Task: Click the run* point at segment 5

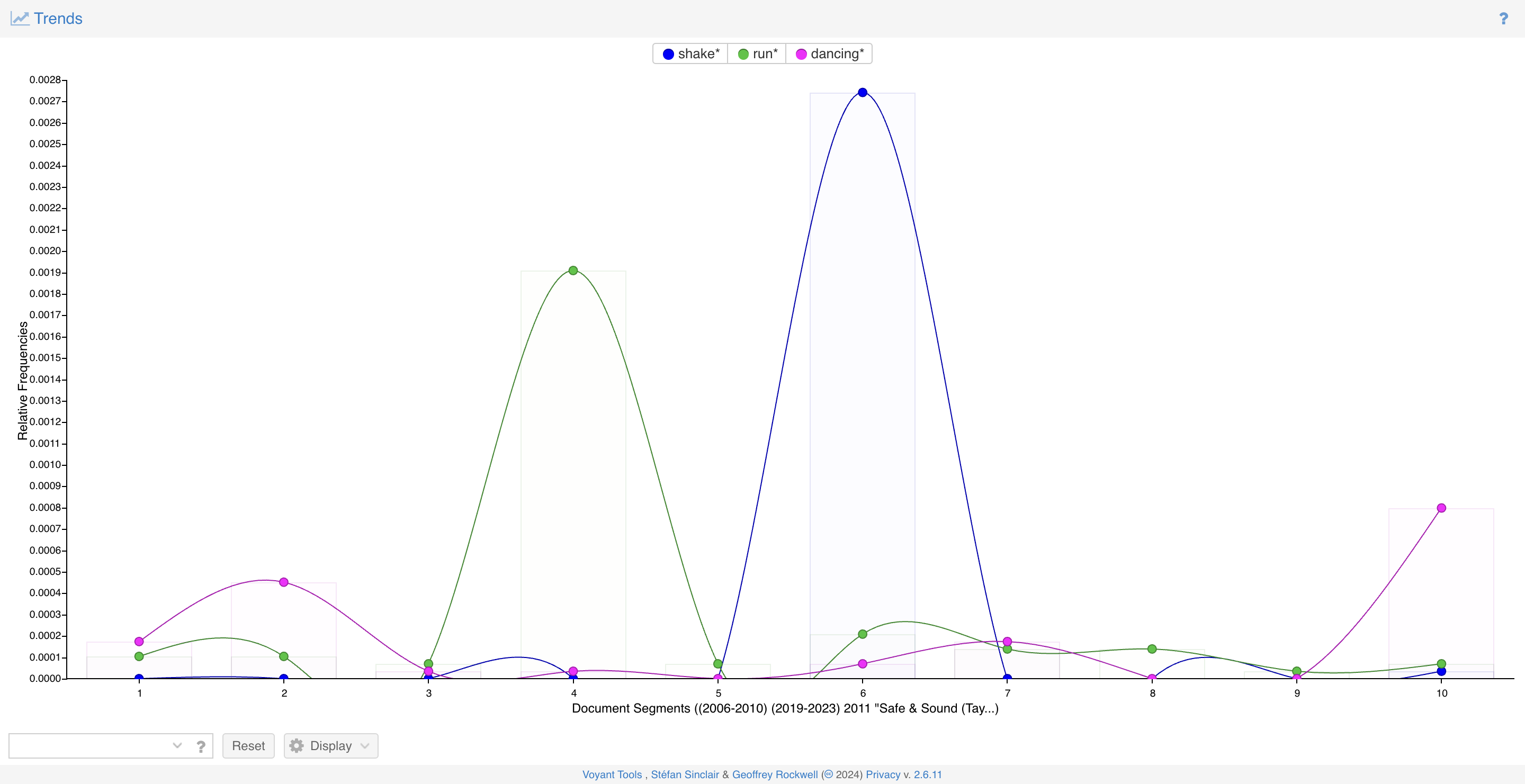Action: pos(718,664)
